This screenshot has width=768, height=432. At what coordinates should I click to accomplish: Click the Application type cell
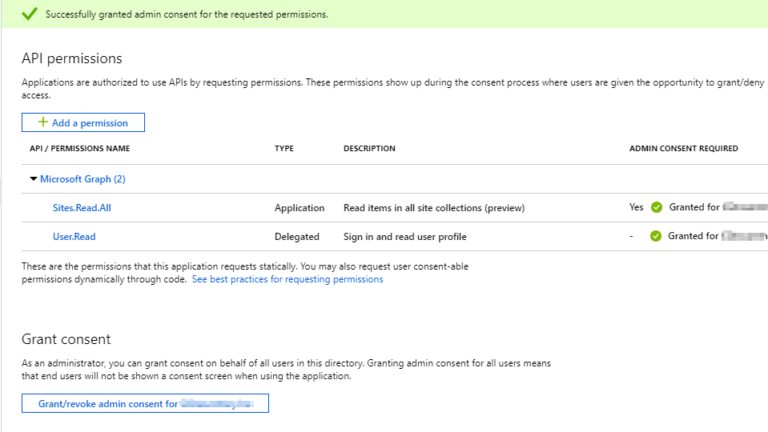(x=299, y=208)
